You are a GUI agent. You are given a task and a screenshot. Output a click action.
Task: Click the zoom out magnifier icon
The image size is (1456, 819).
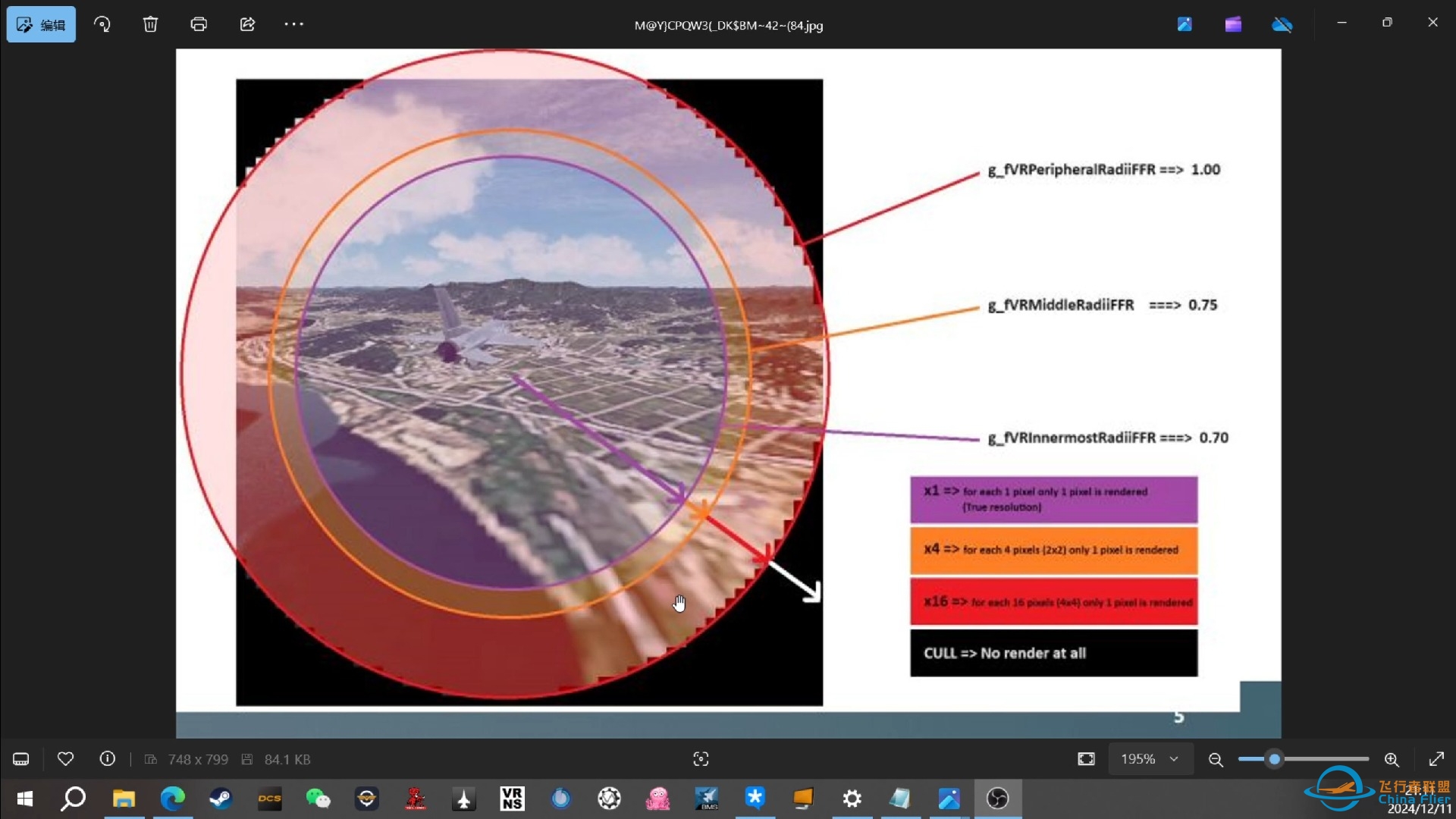coord(1216,759)
